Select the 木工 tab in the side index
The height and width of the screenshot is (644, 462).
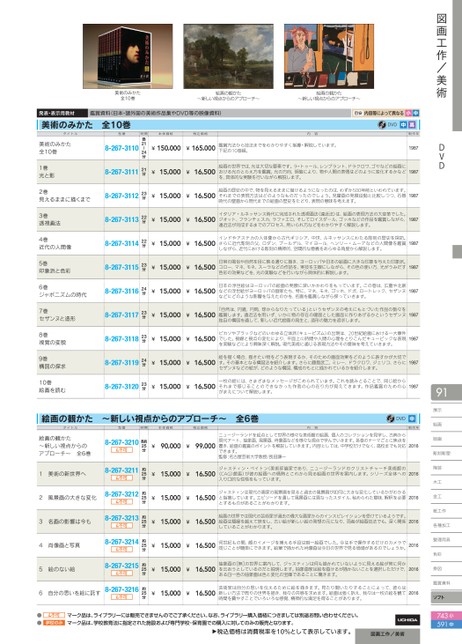(446, 482)
